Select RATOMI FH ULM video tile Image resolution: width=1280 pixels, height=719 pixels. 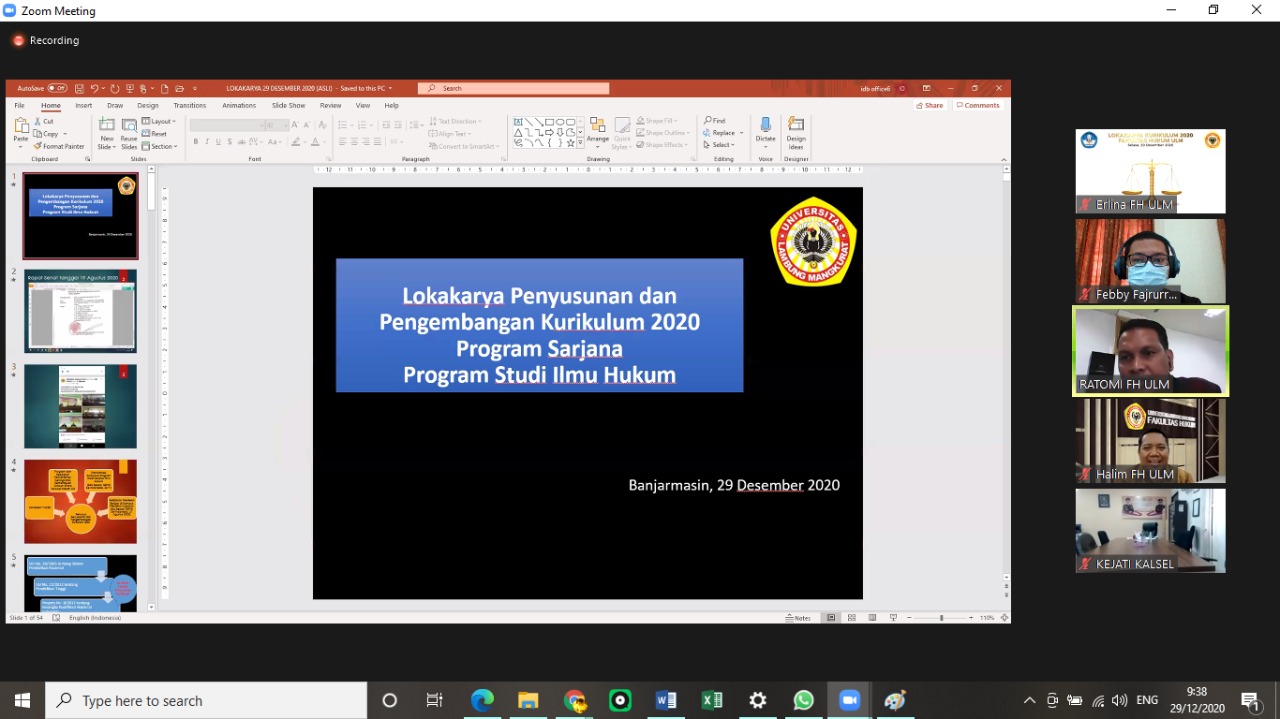coord(1150,351)
